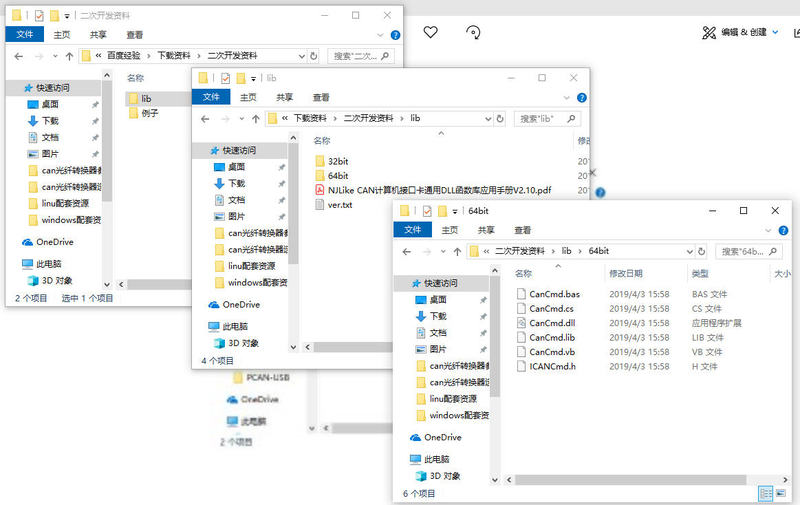Go up one level in the 64bit window
The height and width of the screenshot is (505, 800).
[457, 251]
